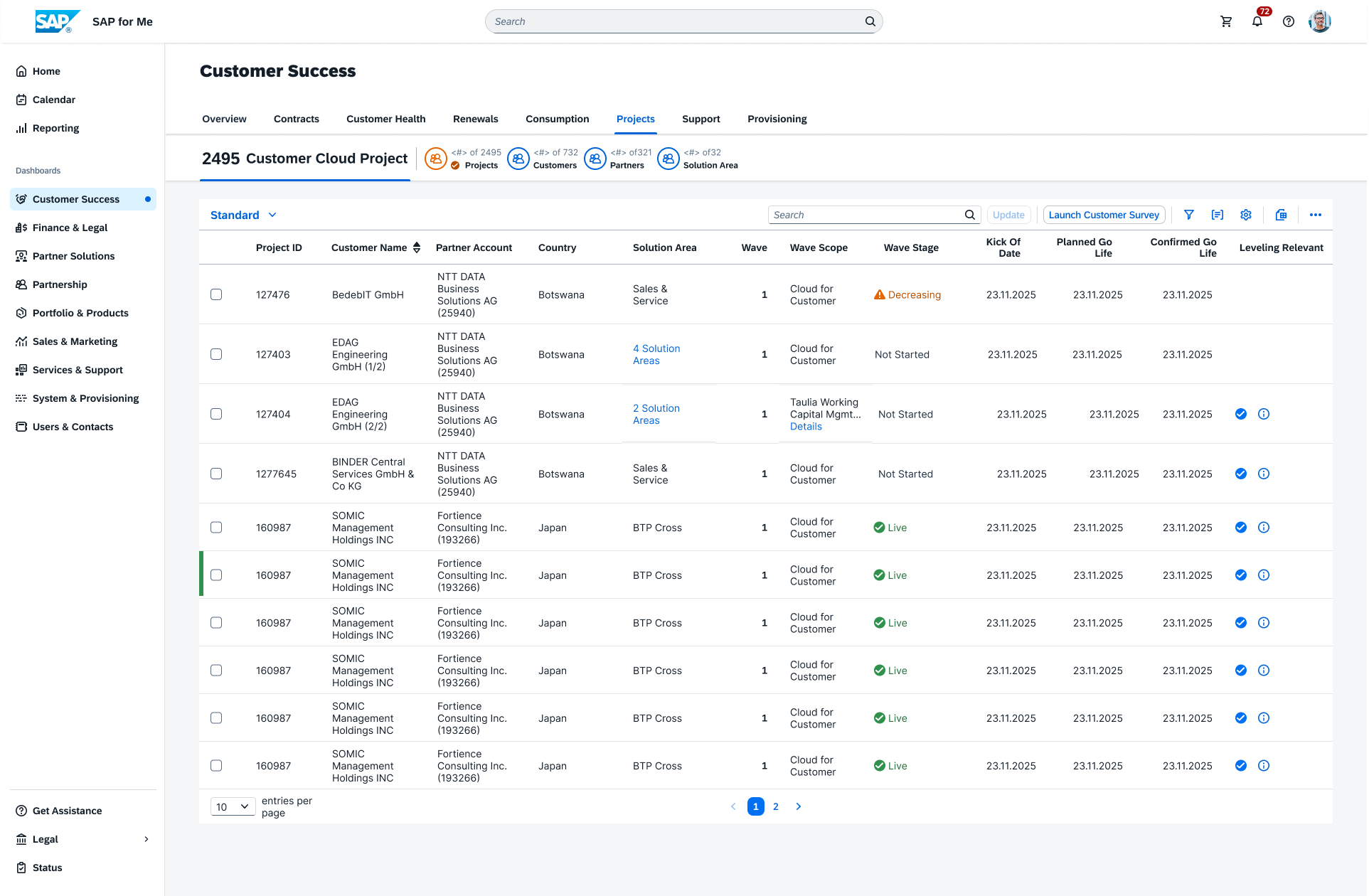Click magnifier icon in table search field
This screenshot has width=1369, height=896.
970,215
